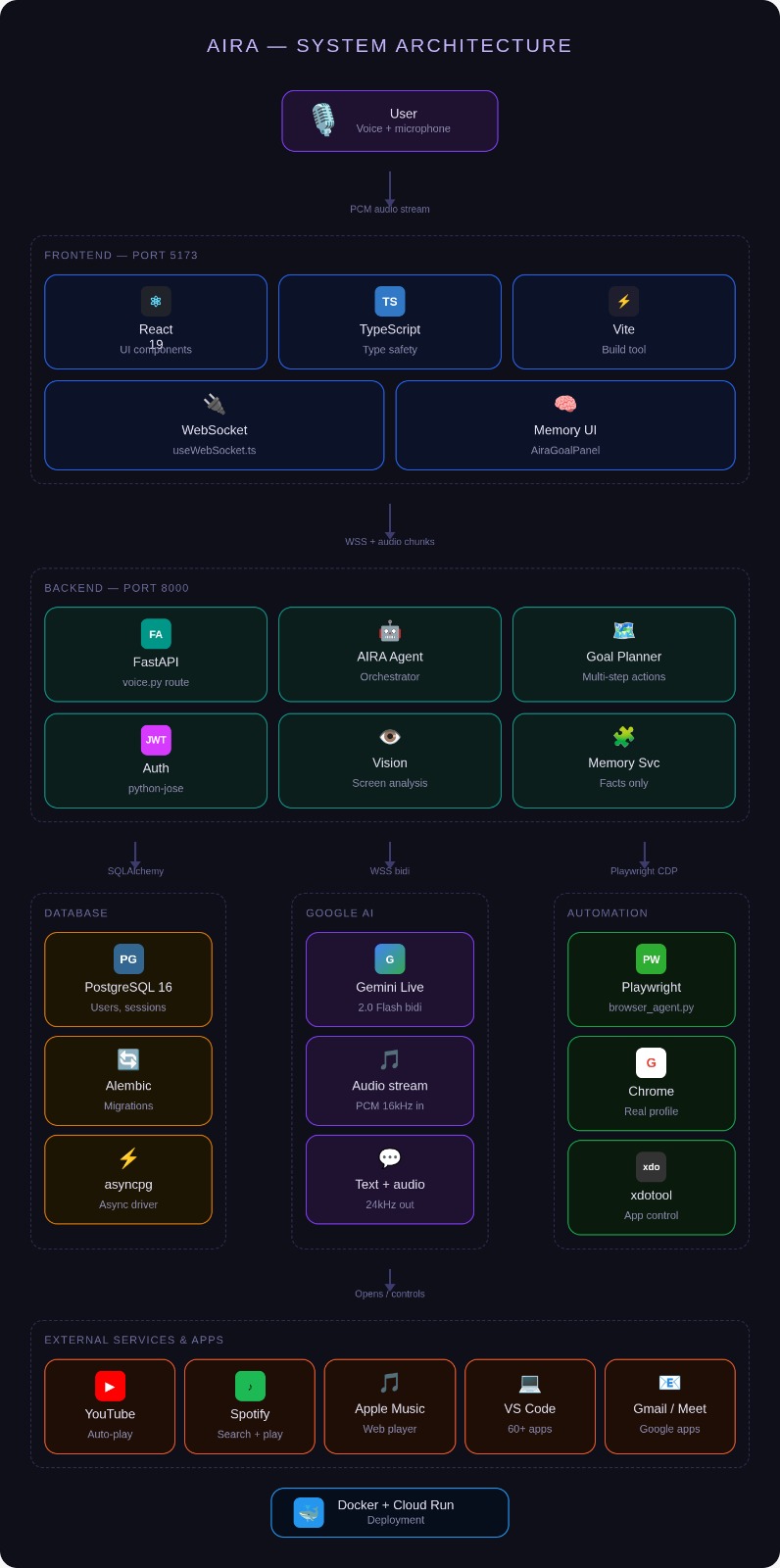
Task: Click the 'GOOGLE AI' section heading
Action: coord(340,912)
